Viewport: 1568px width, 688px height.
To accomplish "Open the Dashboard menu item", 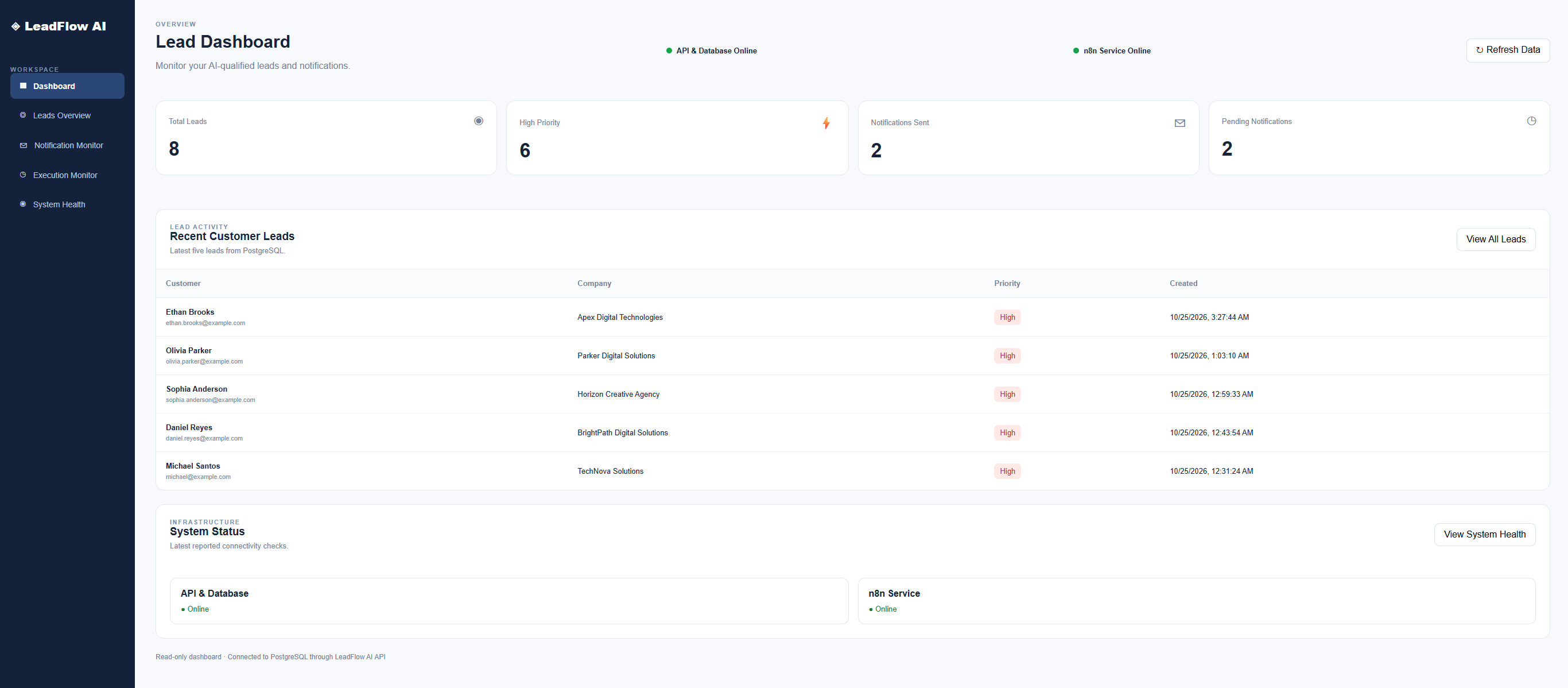I will click(x=67, y=86).
